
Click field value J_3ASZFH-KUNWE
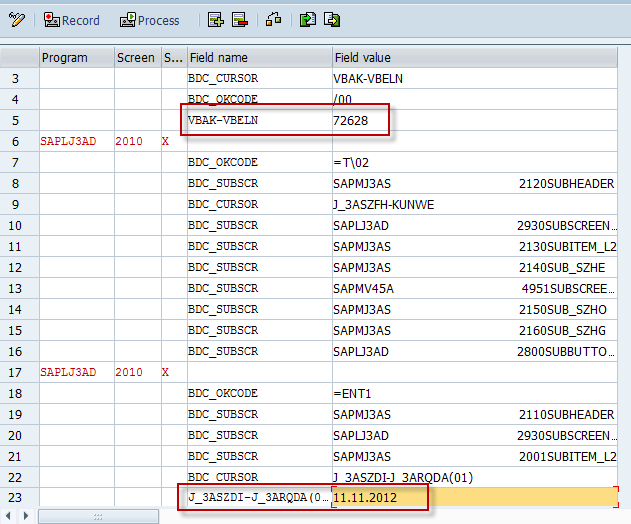click(384, 204)
